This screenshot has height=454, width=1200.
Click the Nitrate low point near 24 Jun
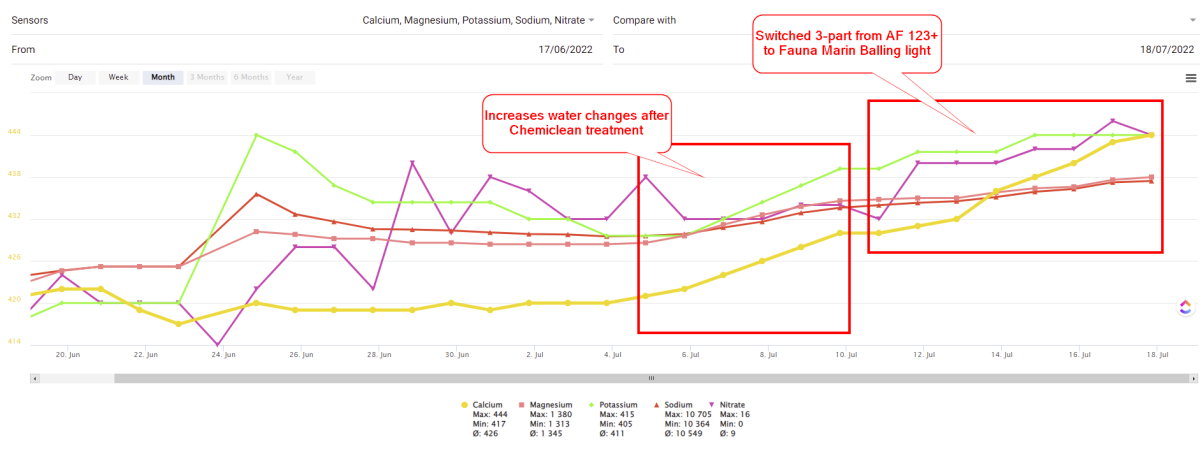[x=217, y=345]
